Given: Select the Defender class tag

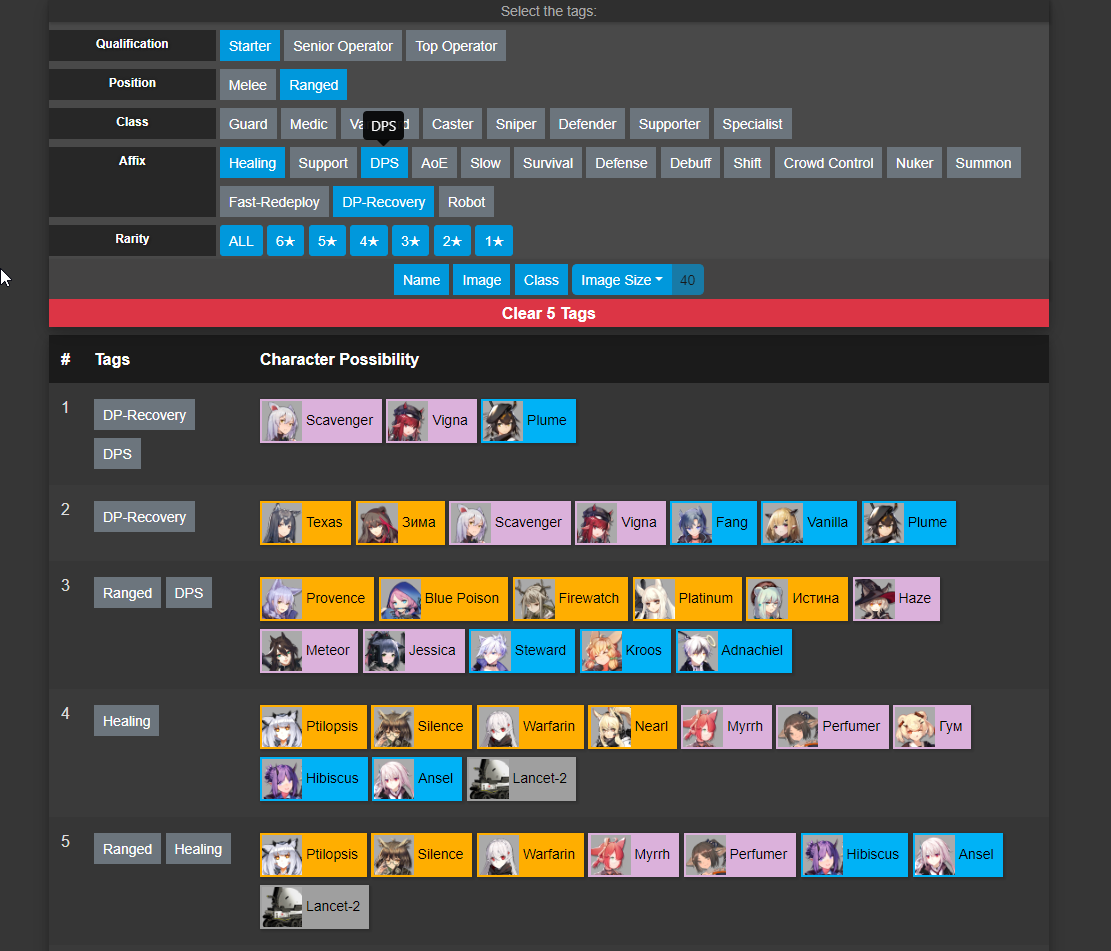Looking at the screenshot, I should (x=587, y=124).
